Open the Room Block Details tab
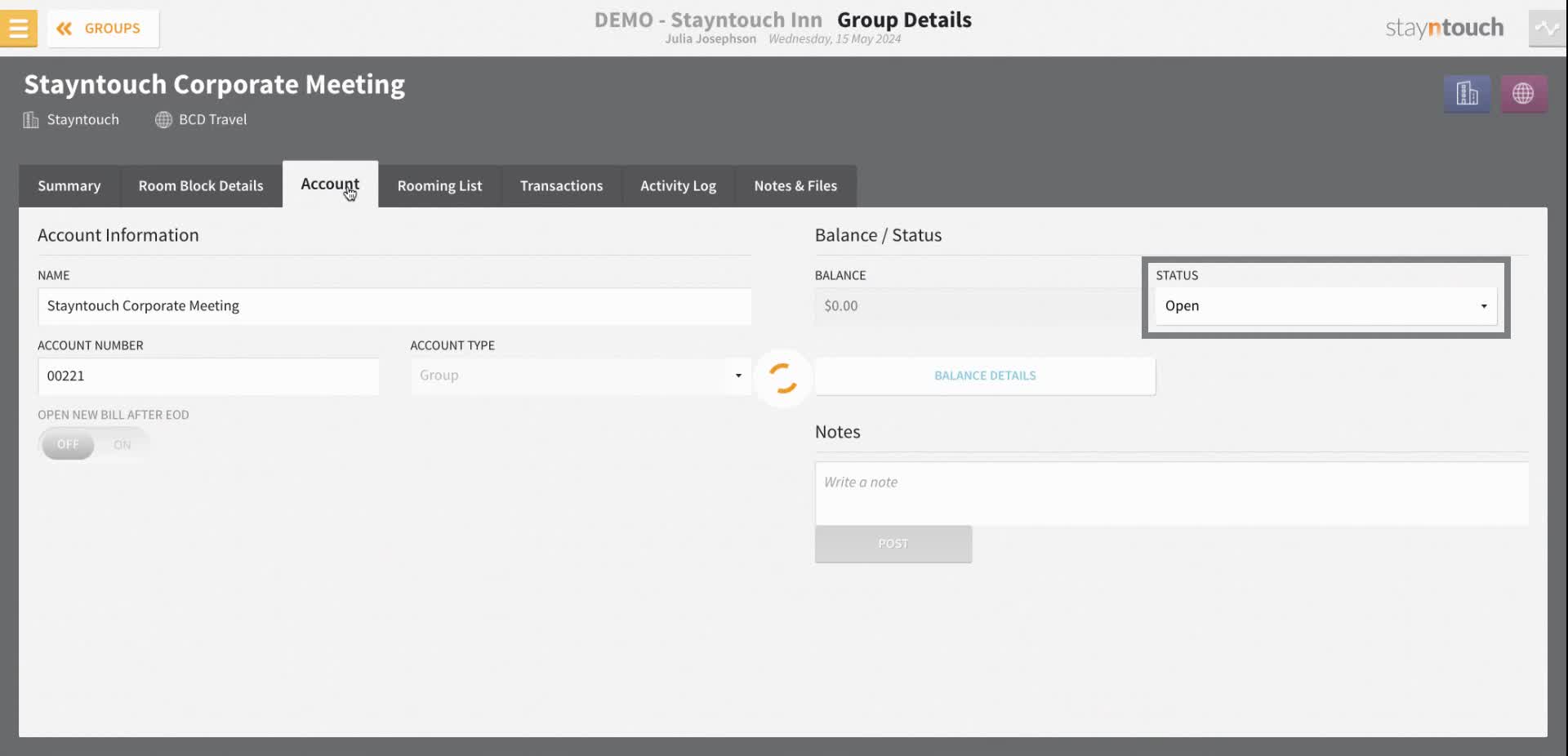Screen dimensions: 1568x756 pos(201,186)
